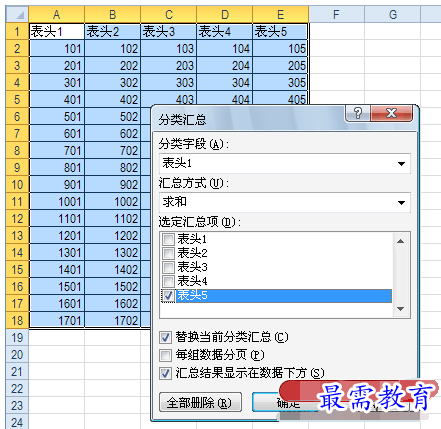This screenshot has width=441, height=429.
Task: Click the summary list scroll down arrow
Action: [401, 309]
